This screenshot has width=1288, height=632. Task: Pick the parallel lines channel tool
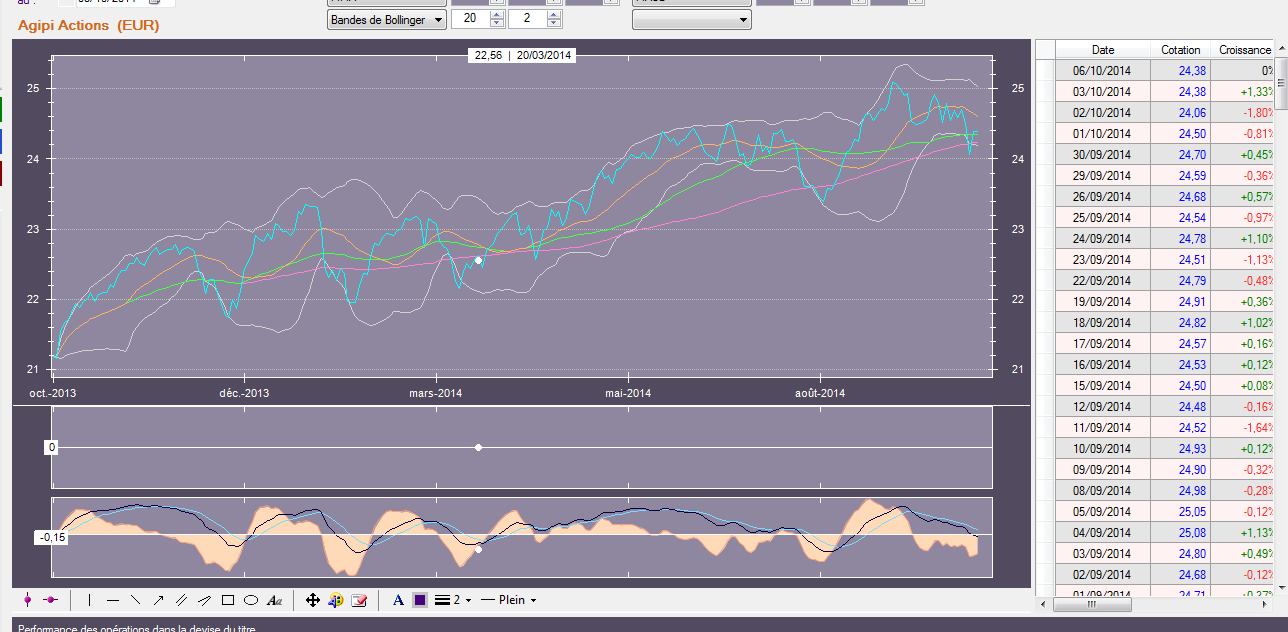click(x=181, y=600)
